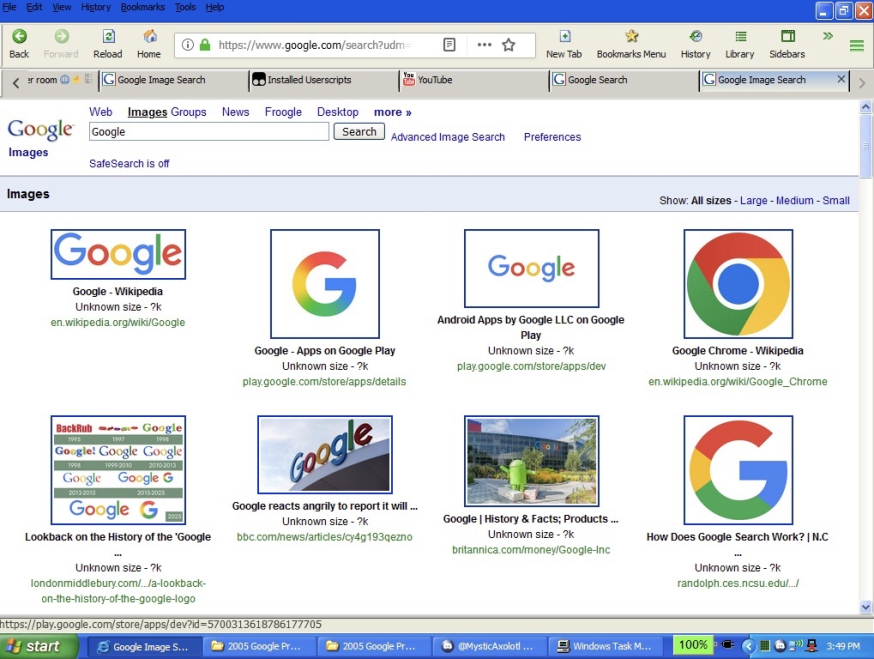Screen dimensions: 874x659
Task: Open the News search link
Action: coord(235,112)
